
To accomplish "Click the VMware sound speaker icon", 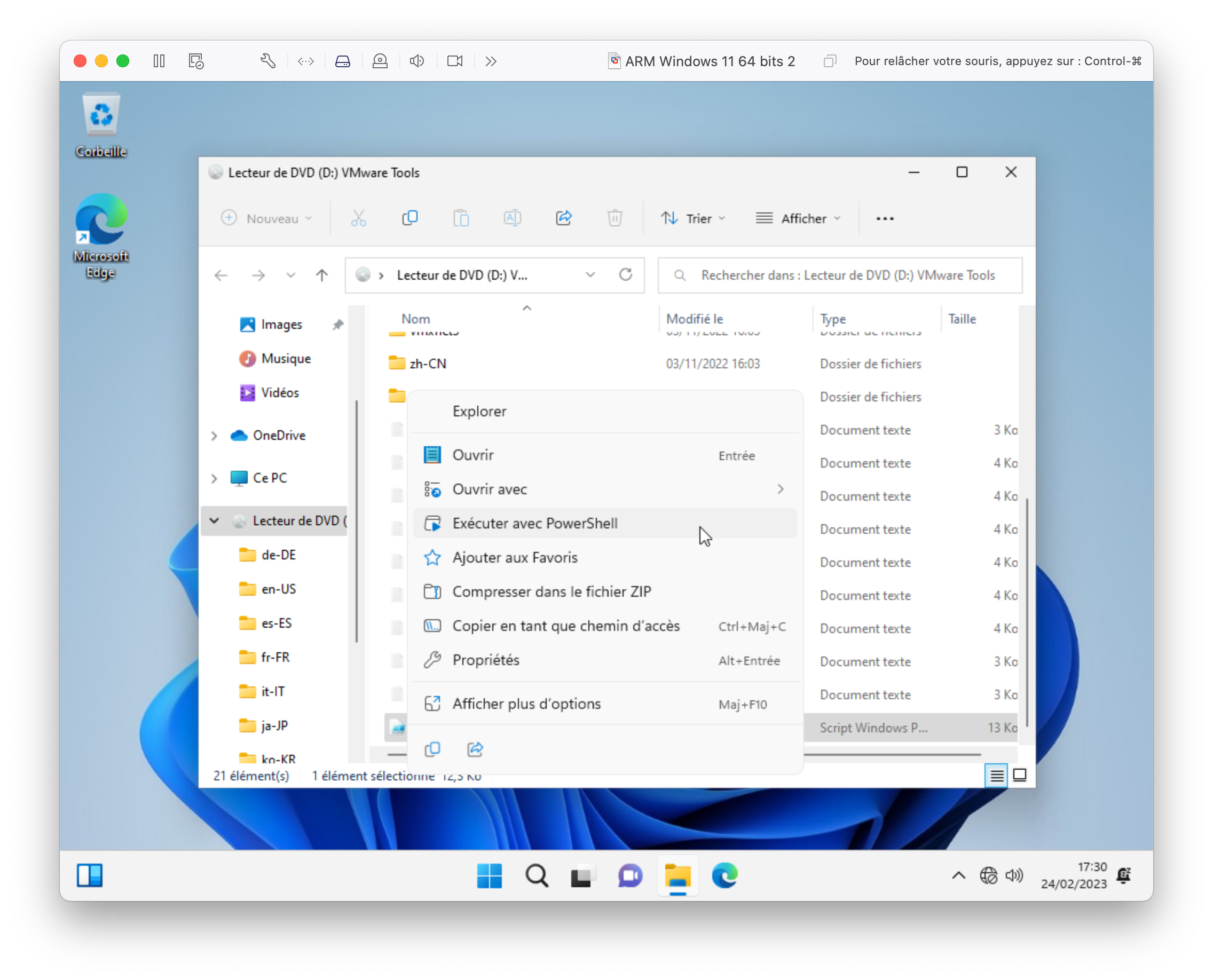I will coord(417,61).
